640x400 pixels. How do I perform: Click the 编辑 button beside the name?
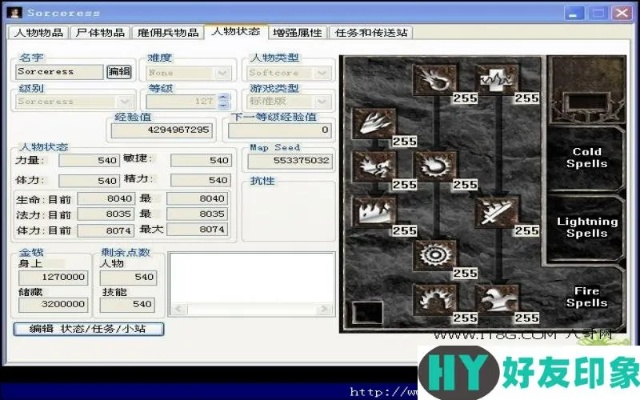point(119,71)
